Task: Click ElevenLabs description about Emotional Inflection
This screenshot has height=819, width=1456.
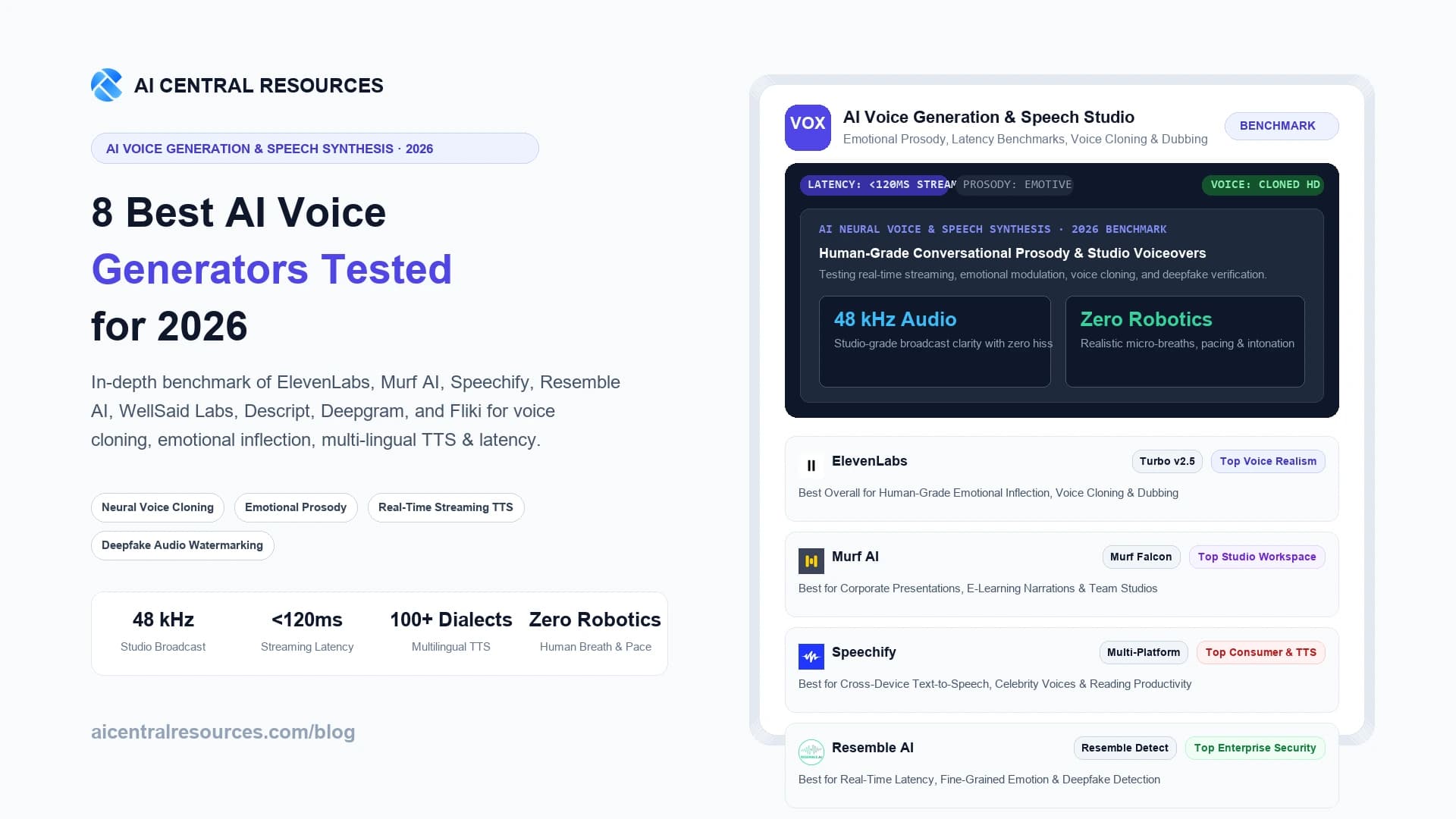Action: (988, 493)
